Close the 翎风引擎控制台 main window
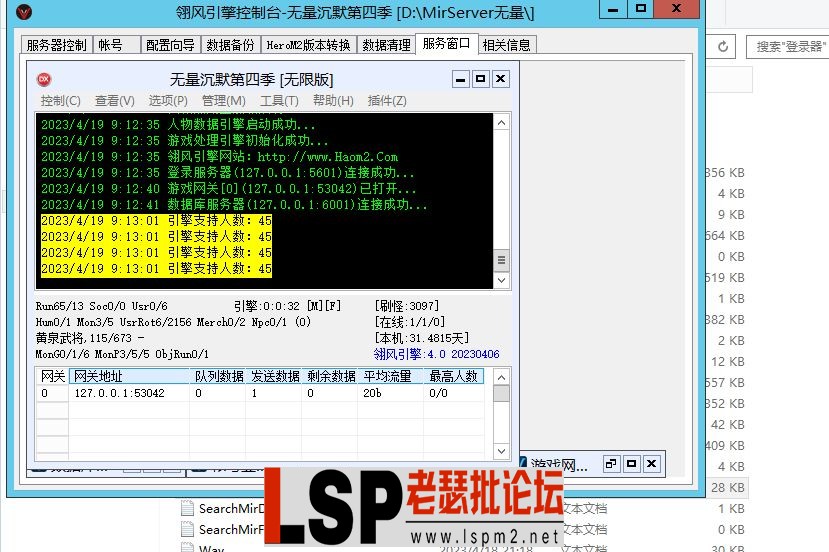The width and height of the screenshot is (829, 552). (x=676, y=9)
